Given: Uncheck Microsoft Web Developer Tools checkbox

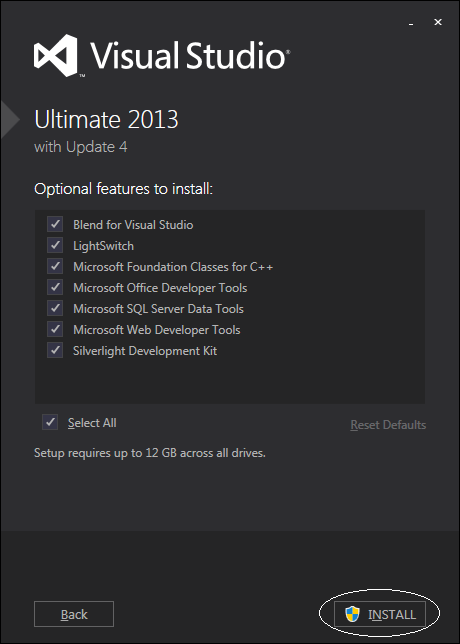Looking at the screenshot, I should [x=55, y=329].
